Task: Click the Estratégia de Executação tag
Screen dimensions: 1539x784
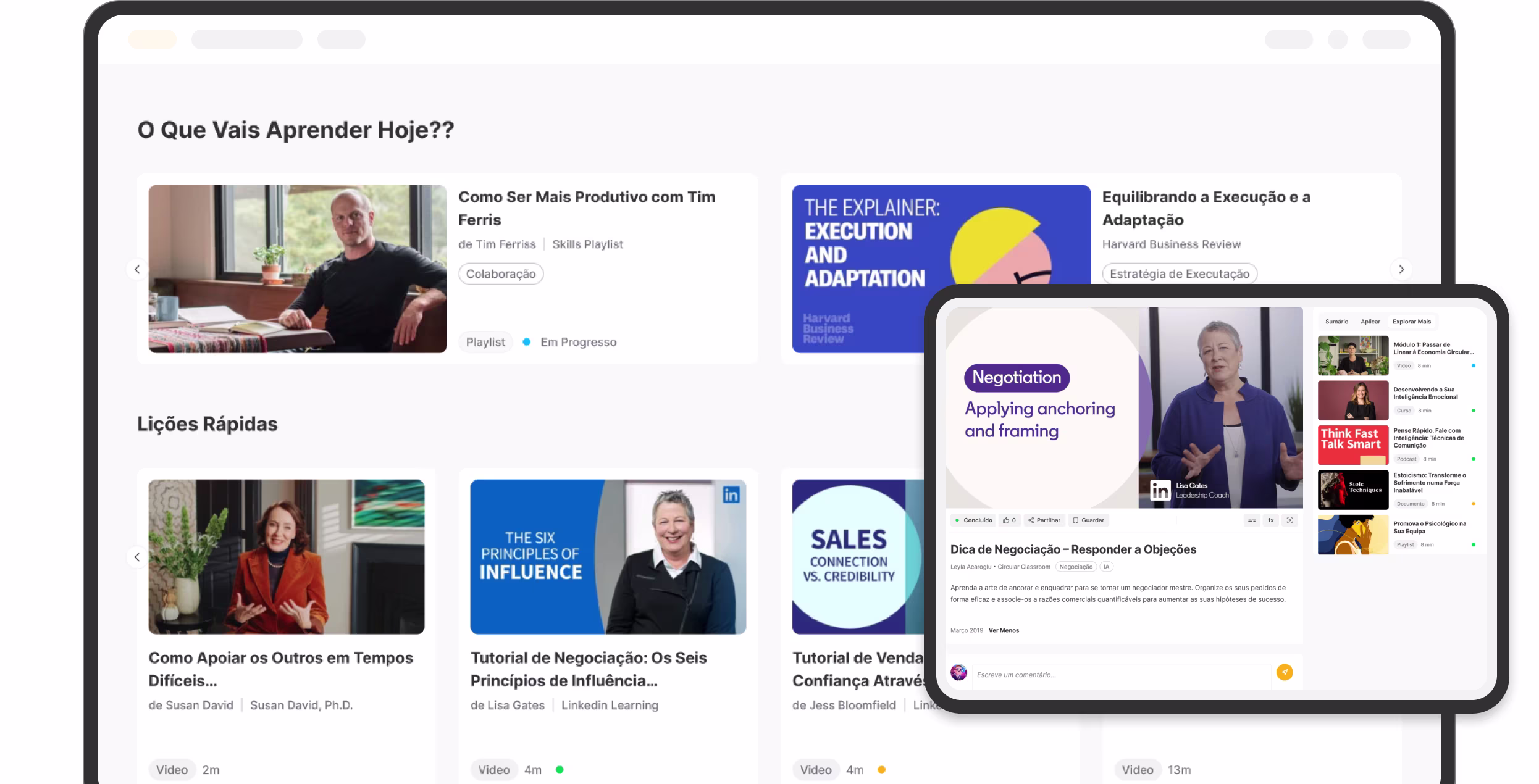Action: [x=1180, y=274]
